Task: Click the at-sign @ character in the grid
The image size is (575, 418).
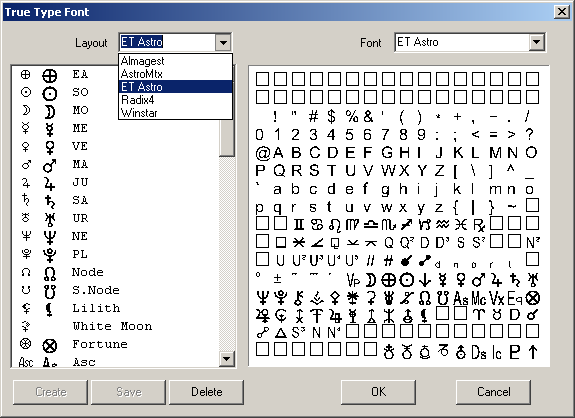Action: point(262,153)
